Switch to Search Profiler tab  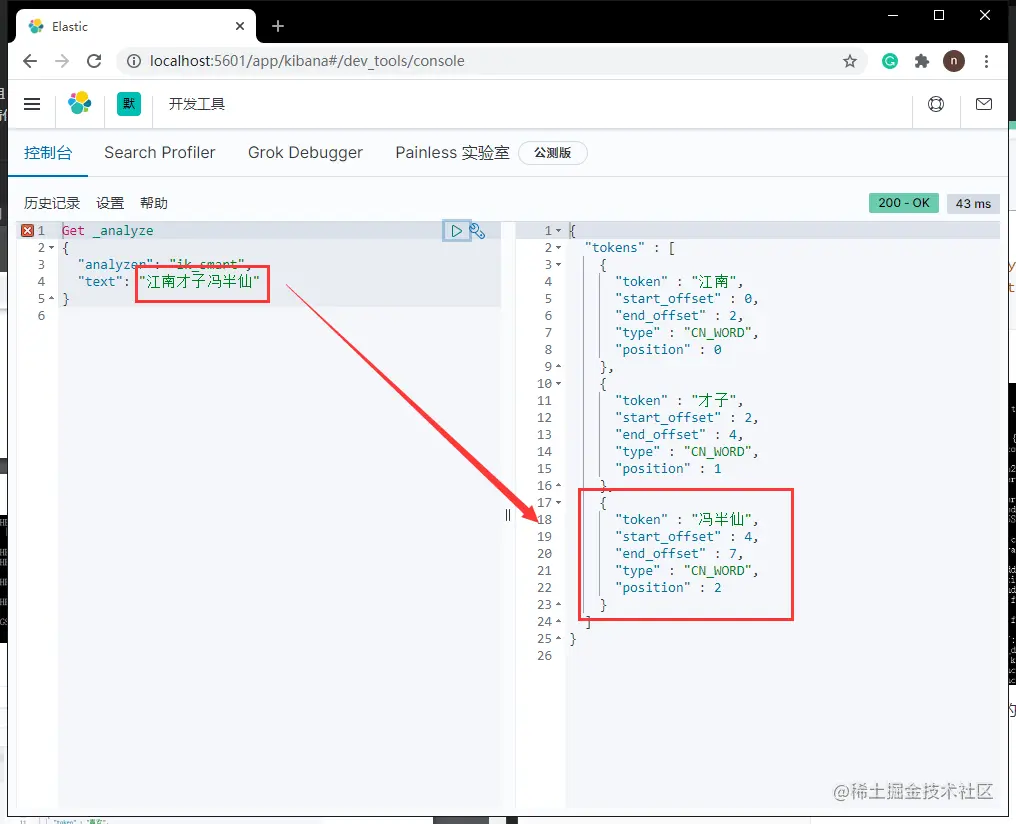tap(159, 153)
